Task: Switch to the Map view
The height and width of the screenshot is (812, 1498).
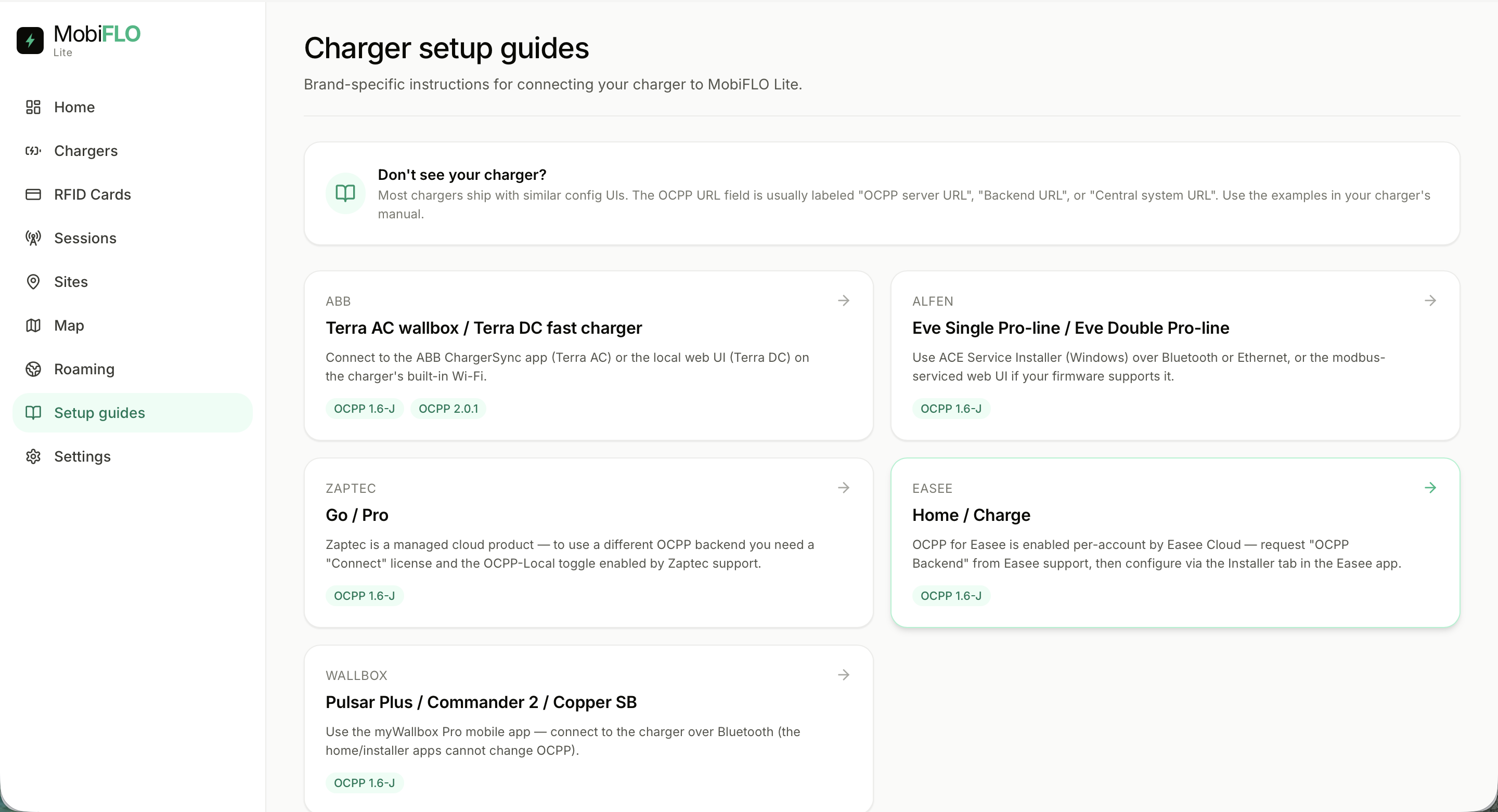Action: point(133,325)
